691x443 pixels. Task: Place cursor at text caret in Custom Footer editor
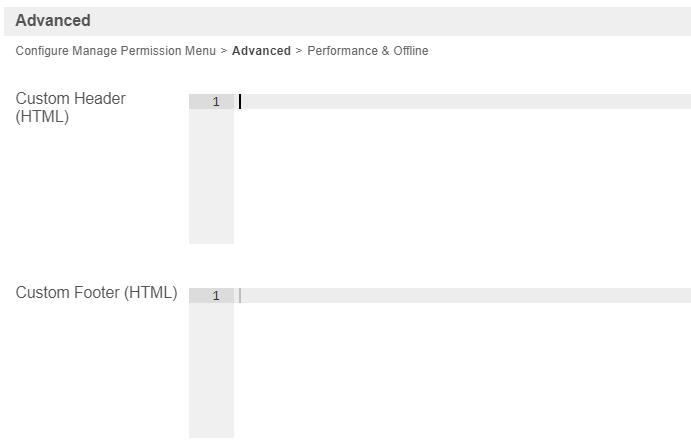(x=241, y=296)
